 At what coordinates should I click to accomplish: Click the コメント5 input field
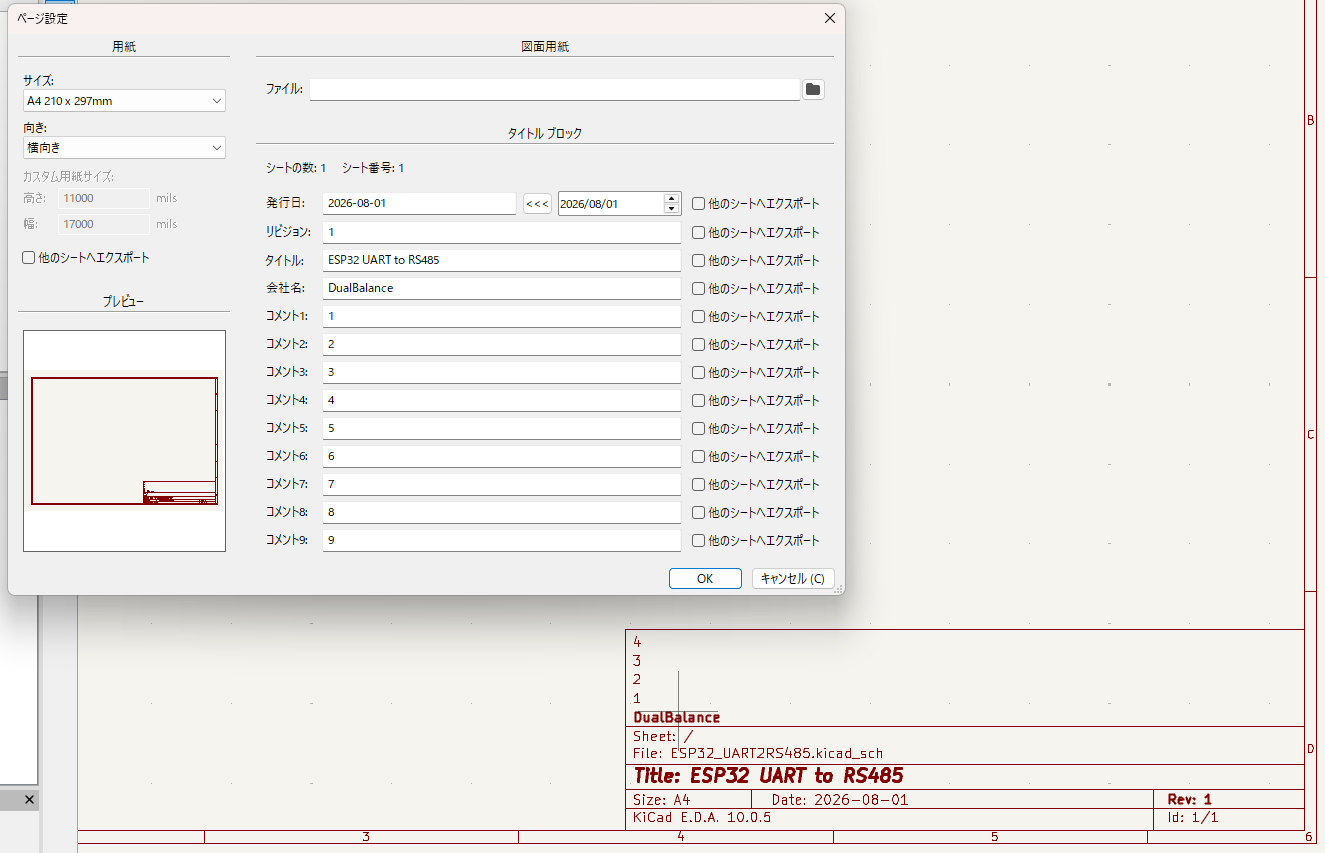pyautogui.click(x=502, y=428)
